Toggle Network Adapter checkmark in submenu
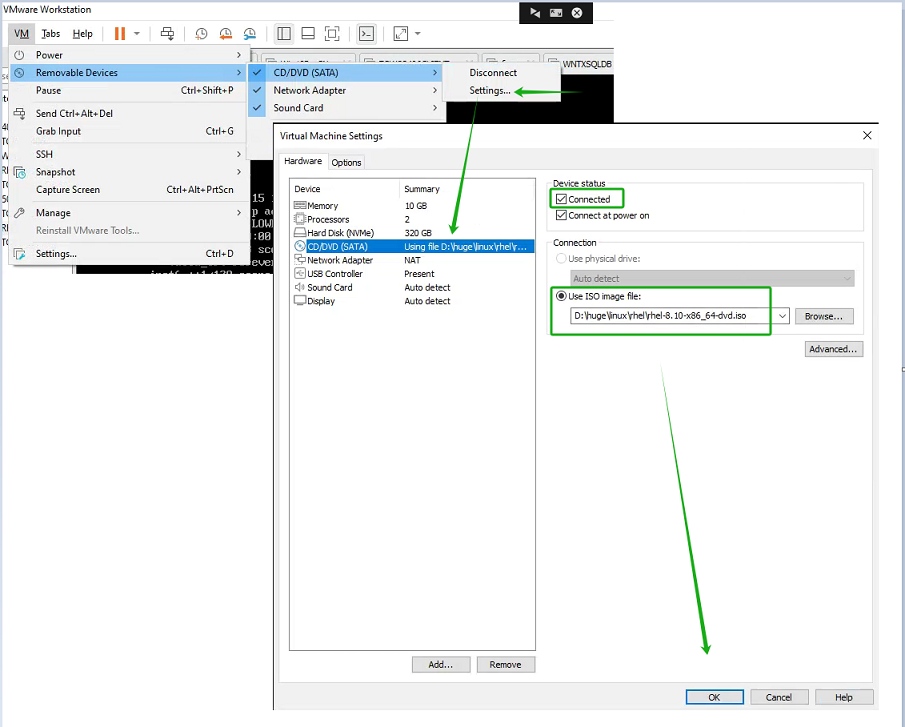Image resolution: width=905 pixels, height=727 pixels. click(257, 90)
